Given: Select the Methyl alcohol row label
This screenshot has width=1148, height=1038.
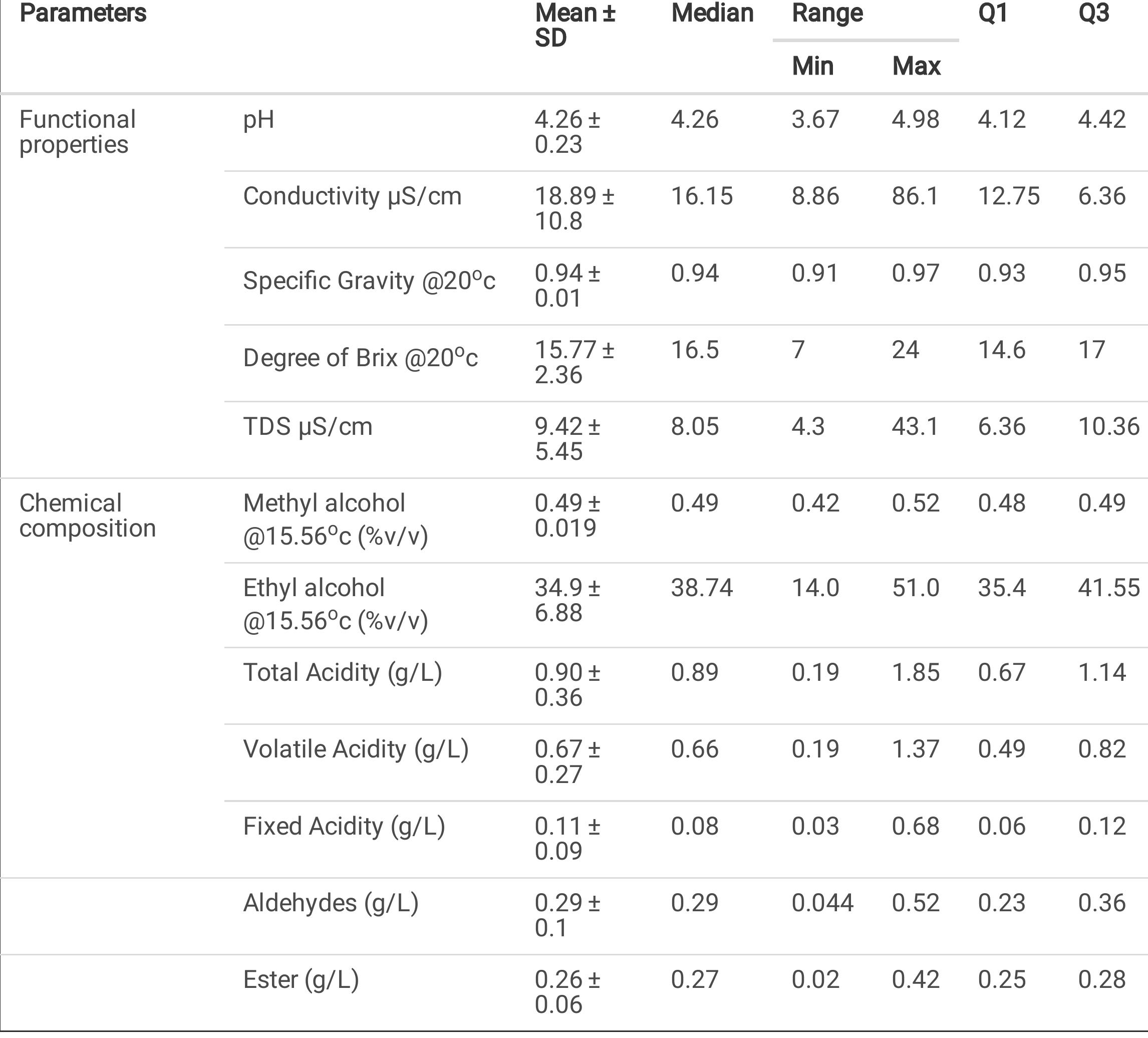Looking at the screenshot, I should click(x=335, y=519).
